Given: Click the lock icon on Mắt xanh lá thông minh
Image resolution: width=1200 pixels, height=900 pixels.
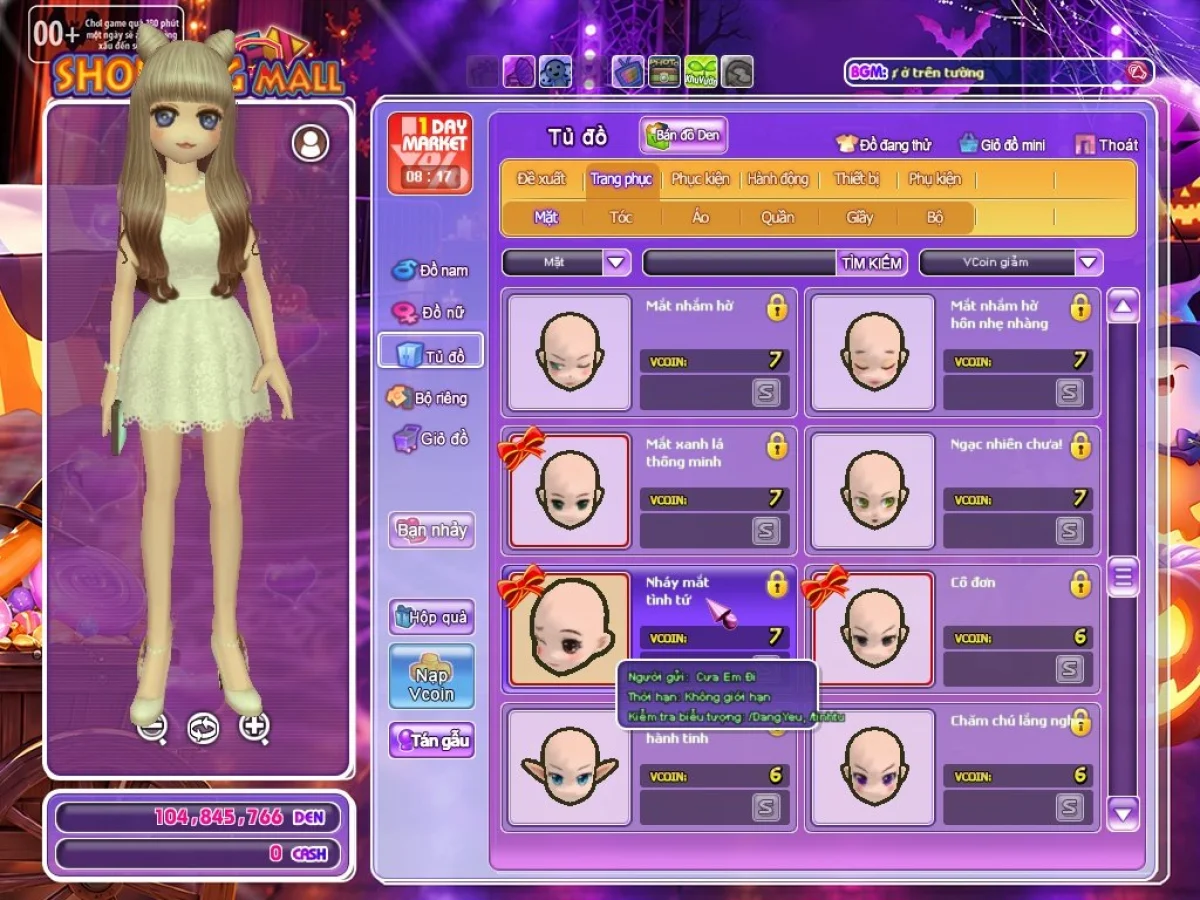Looking at the screenshot, I should (x=777, y=446).
